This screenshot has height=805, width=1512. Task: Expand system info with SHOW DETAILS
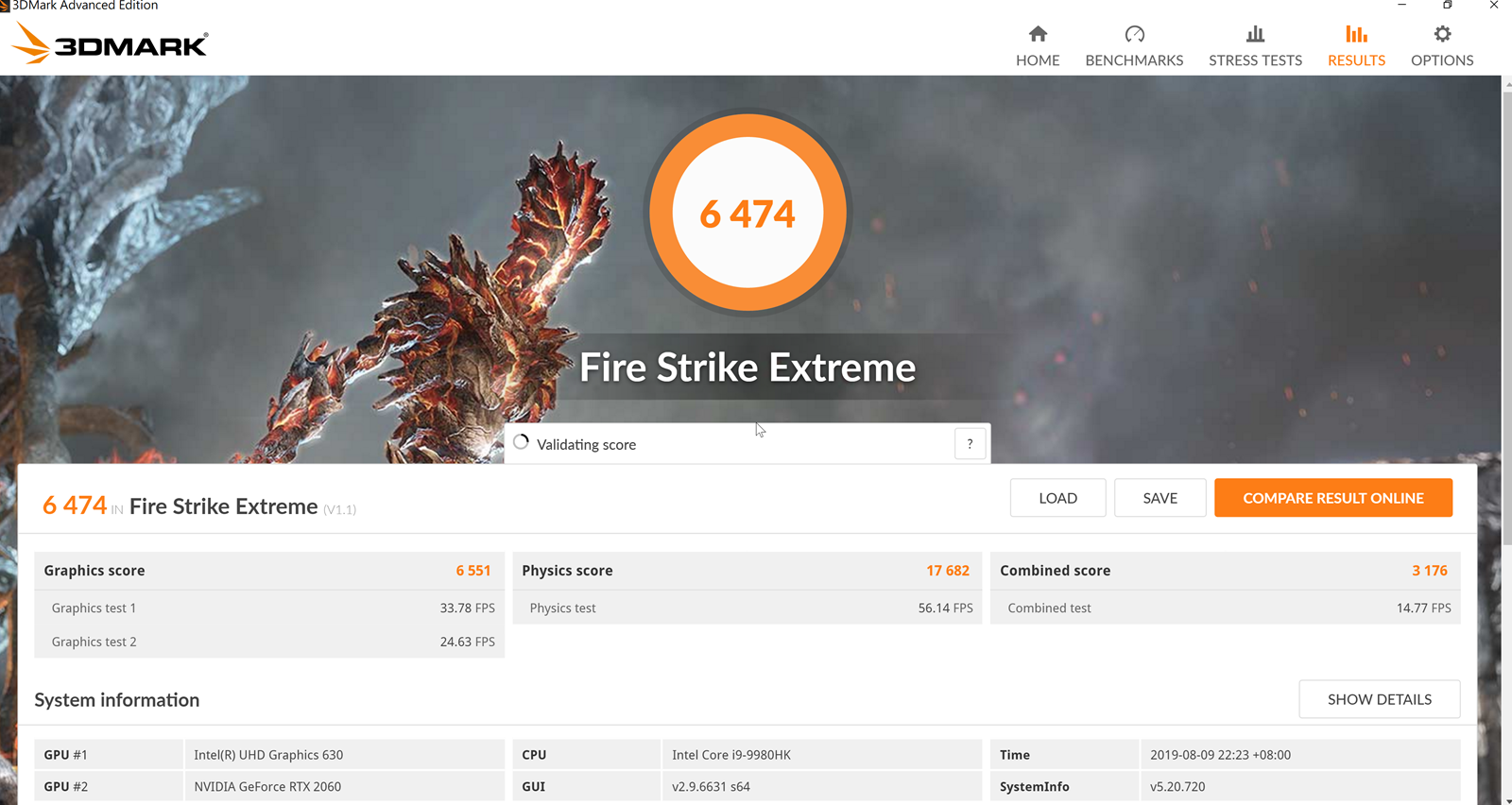click(x=1379, y=699)
